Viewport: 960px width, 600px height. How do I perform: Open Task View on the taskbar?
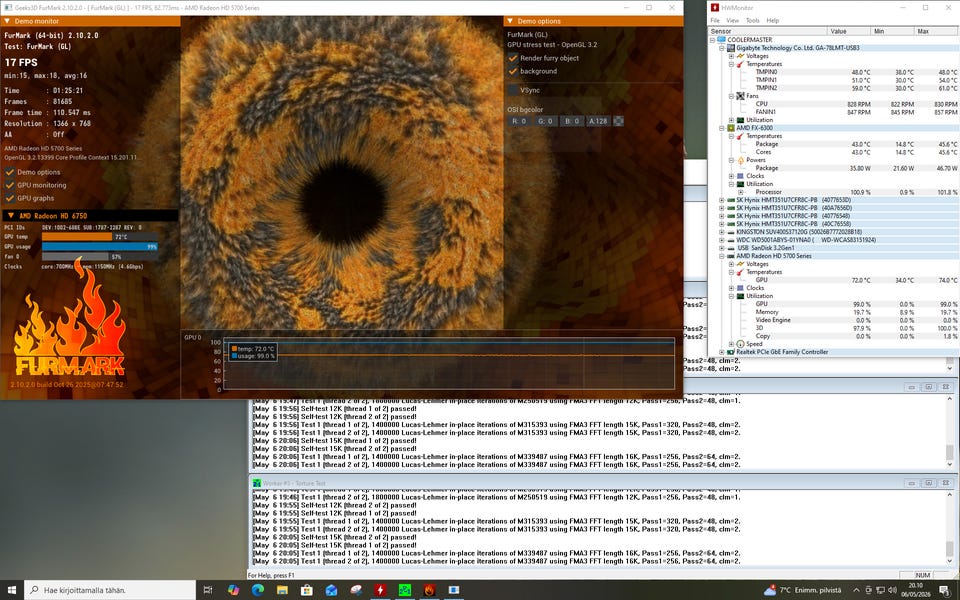pos(208,590)
